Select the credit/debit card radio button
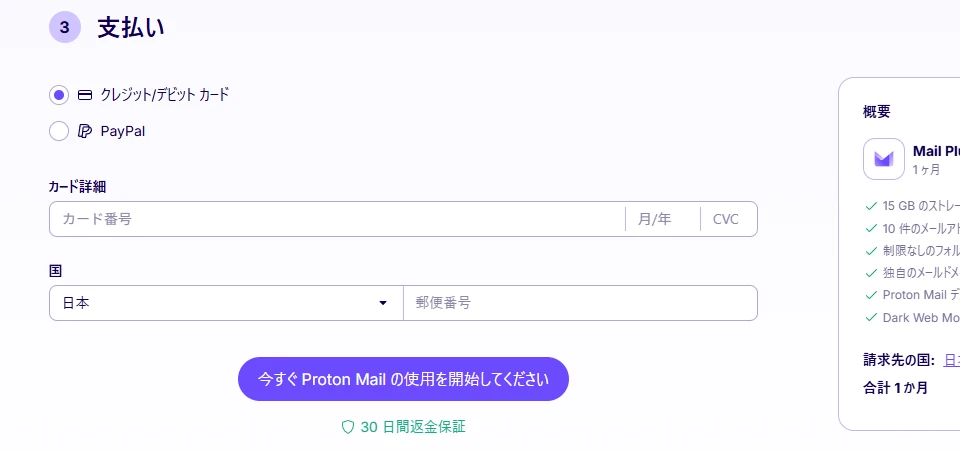 pyautogui.click(x=59, y=95)
